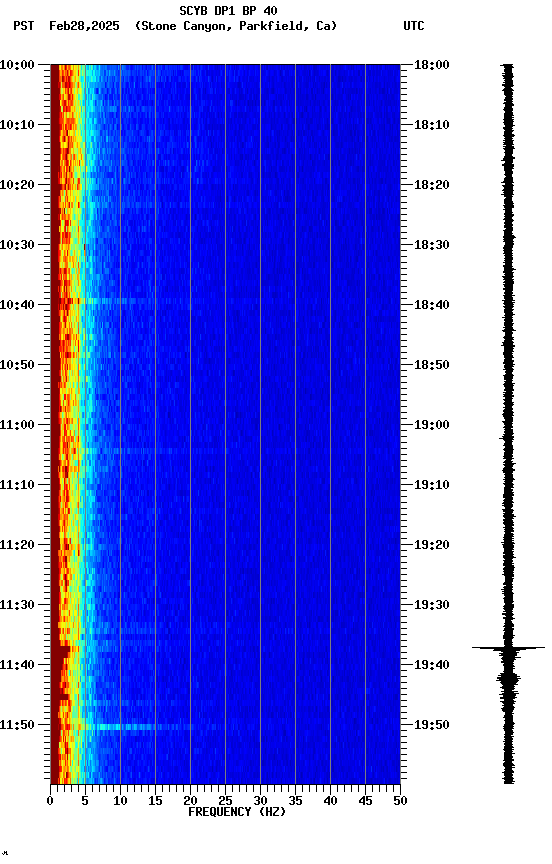The width and height of the screenshot is (552, 864).
Task: Click the "UTC" timezone label
Action: [414, 26]
